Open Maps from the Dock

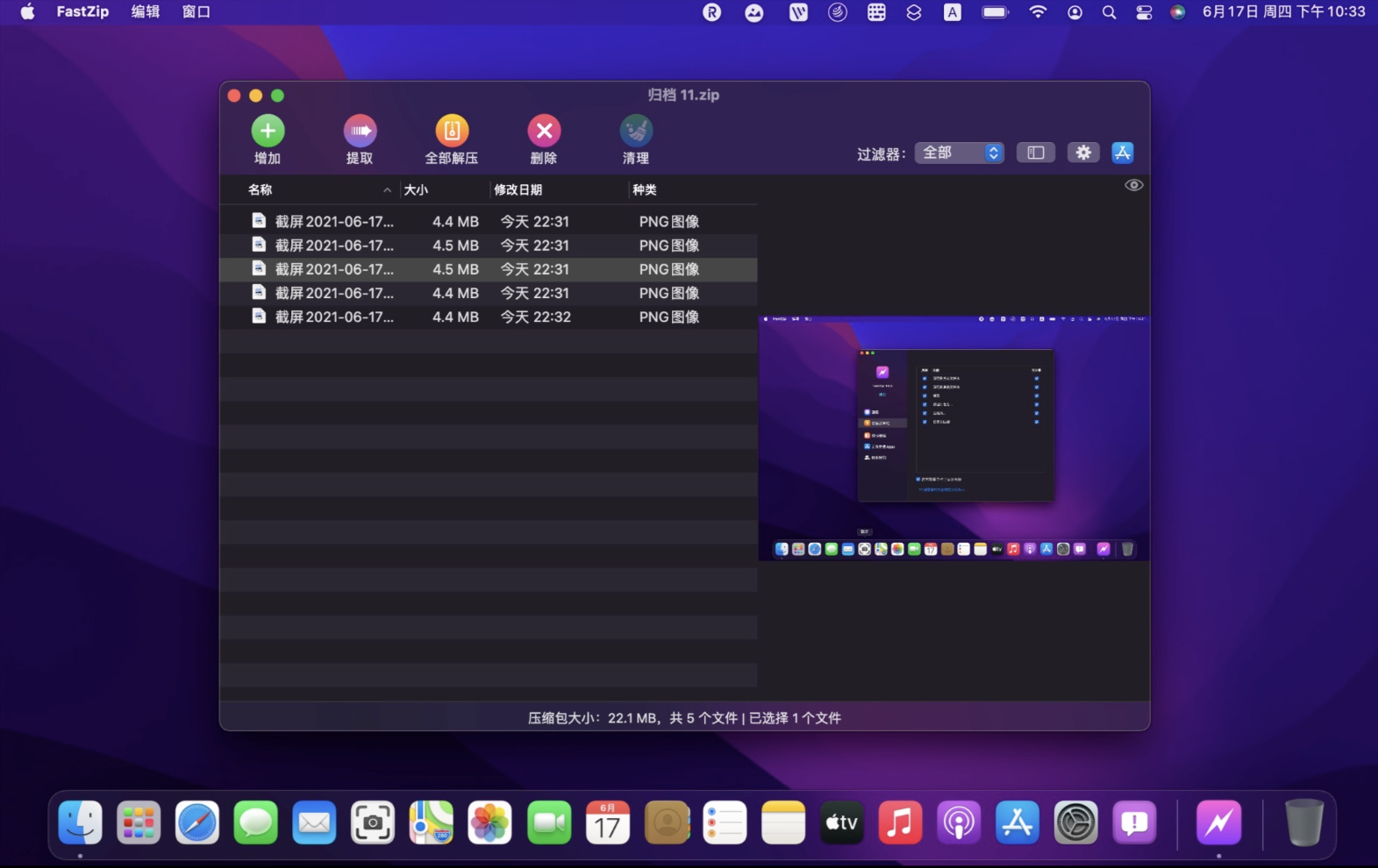432,822
